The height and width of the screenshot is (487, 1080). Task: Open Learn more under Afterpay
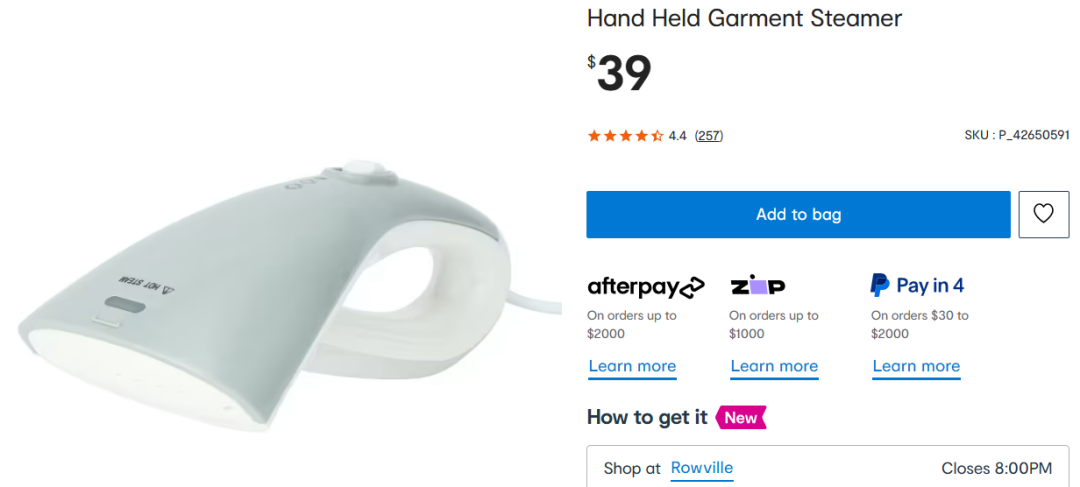click(632, 366)
